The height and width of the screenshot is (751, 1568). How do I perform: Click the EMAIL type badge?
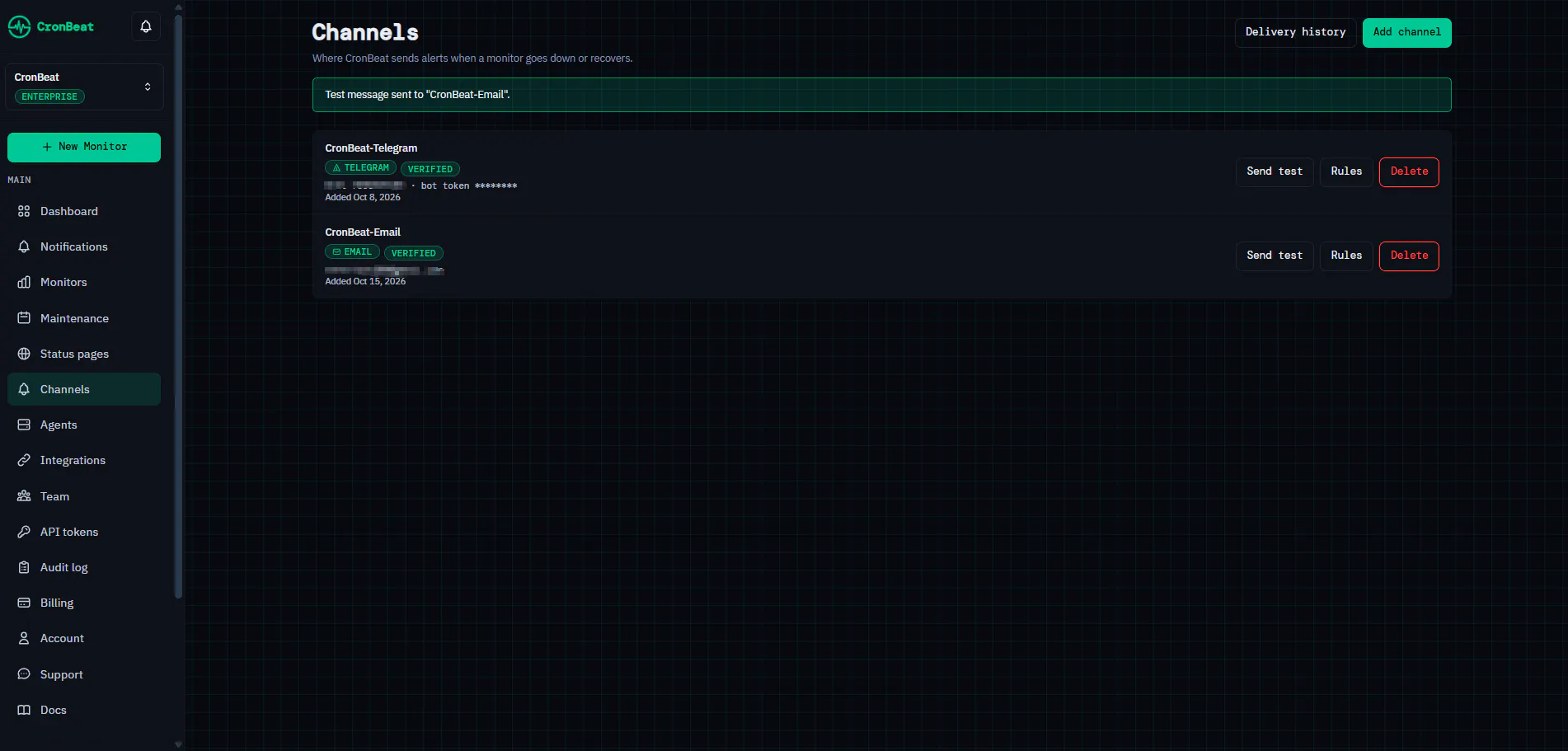[x=352, y=251]
